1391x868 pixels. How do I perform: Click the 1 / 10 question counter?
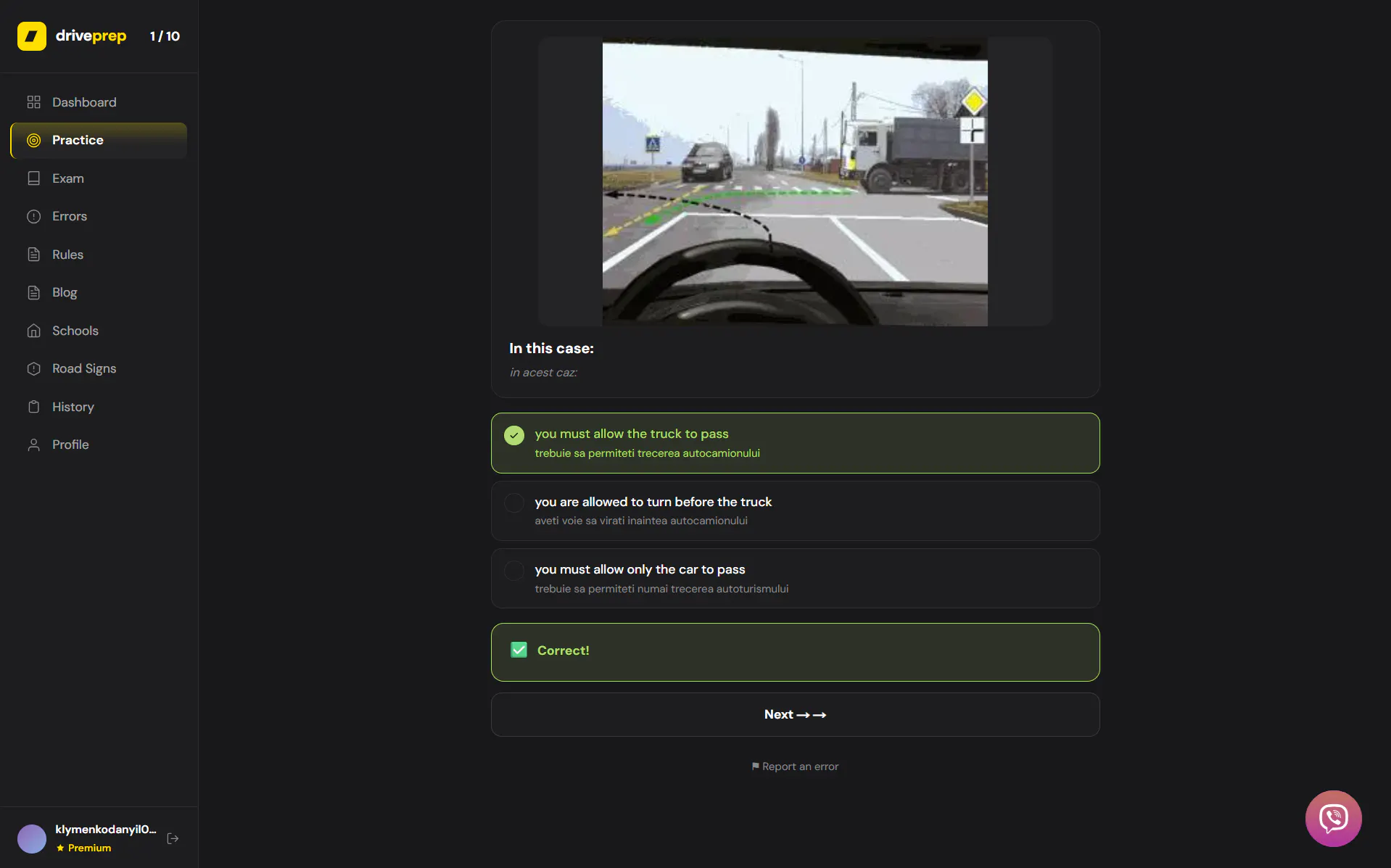[x=165, y=36]
